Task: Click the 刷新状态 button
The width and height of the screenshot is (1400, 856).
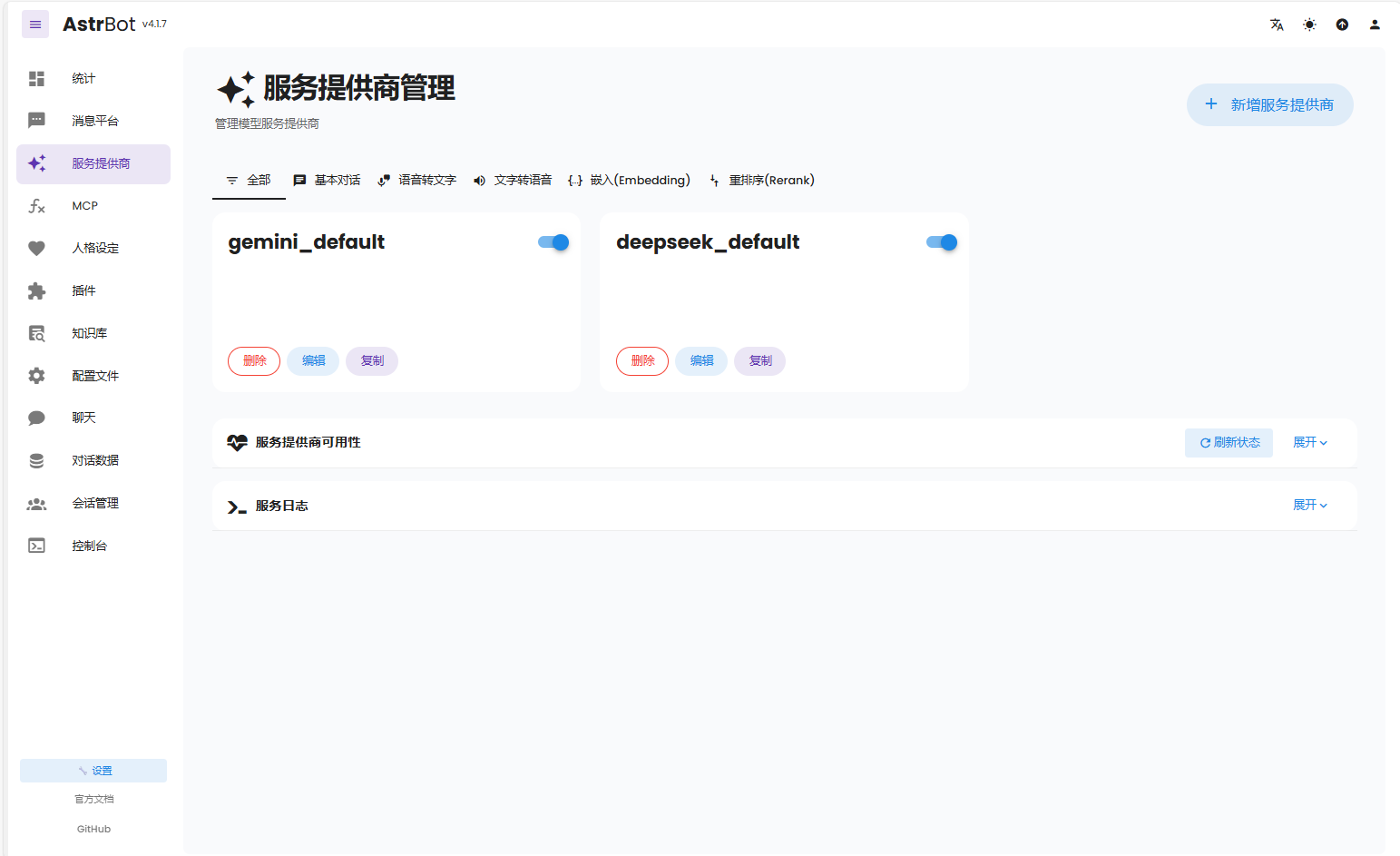Action: tap(1229, 443)
